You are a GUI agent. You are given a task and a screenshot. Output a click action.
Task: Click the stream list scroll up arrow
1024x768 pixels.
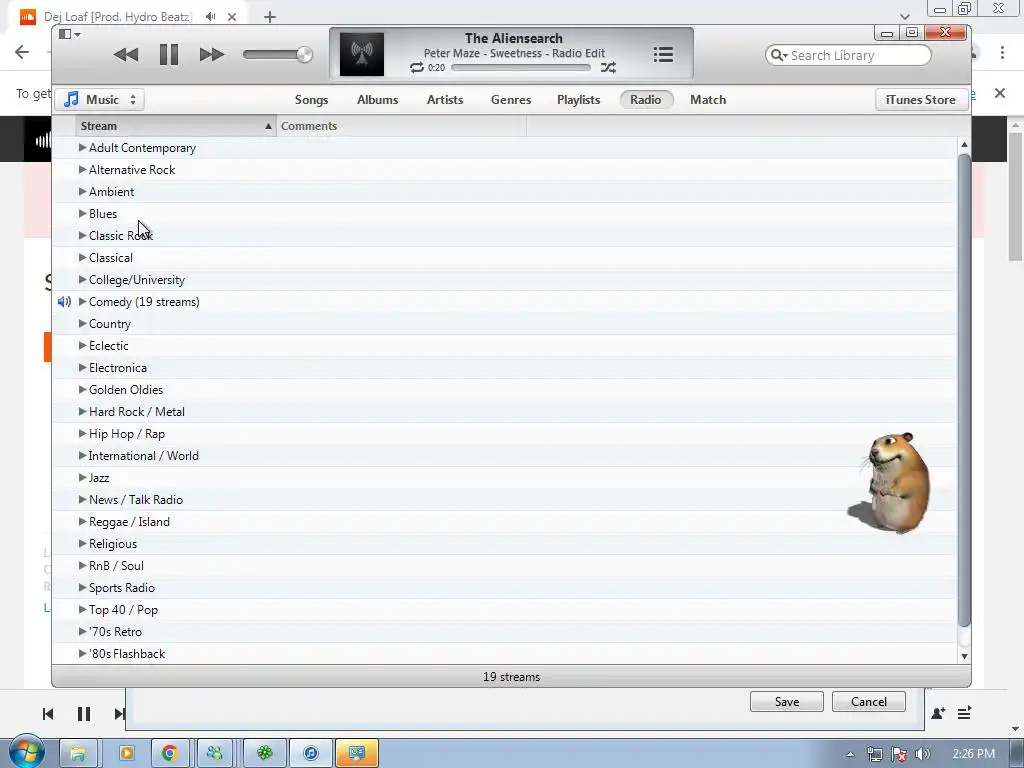coord(964,144)
